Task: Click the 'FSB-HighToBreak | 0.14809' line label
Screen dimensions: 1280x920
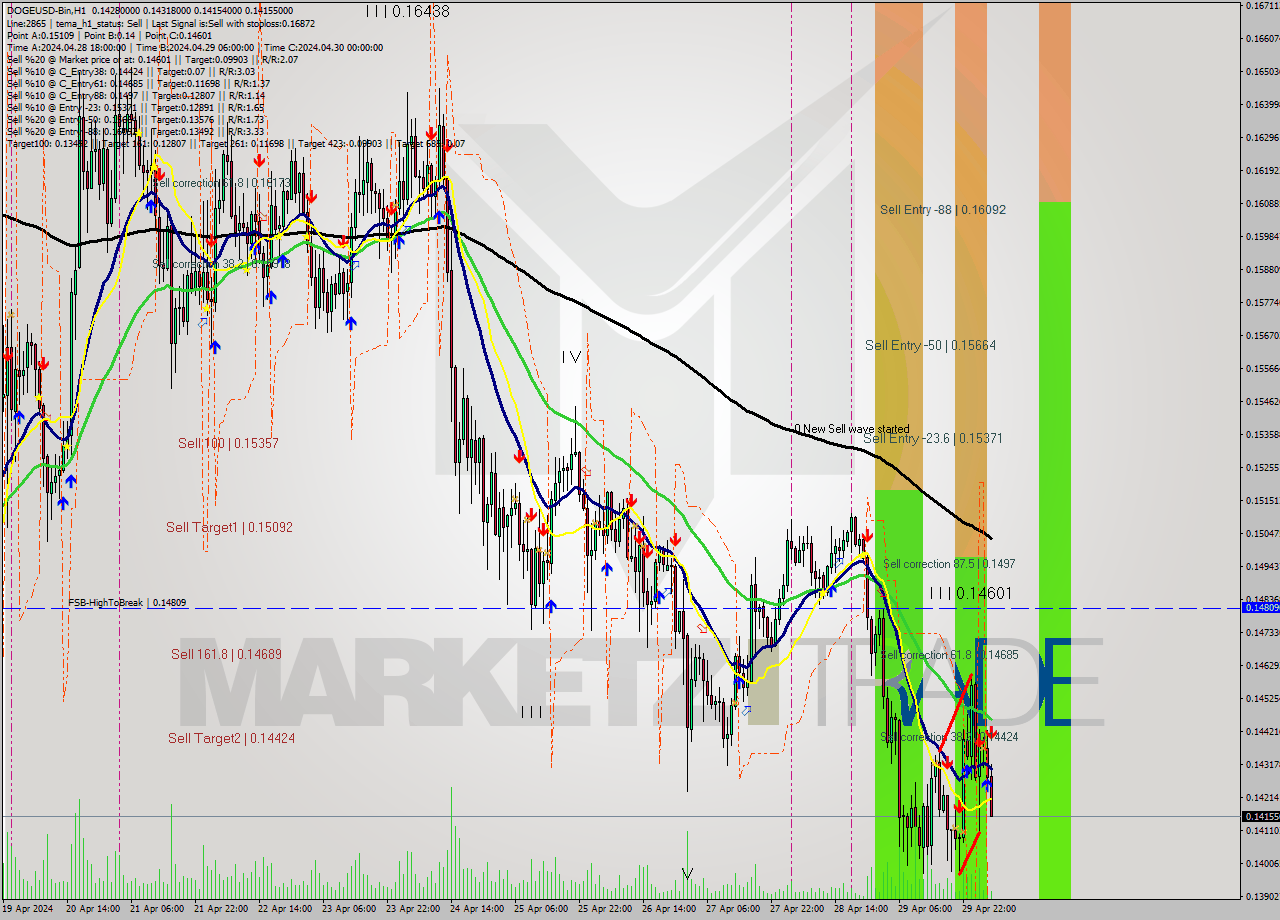Action: pyautogui.click(x=127, y=603)
